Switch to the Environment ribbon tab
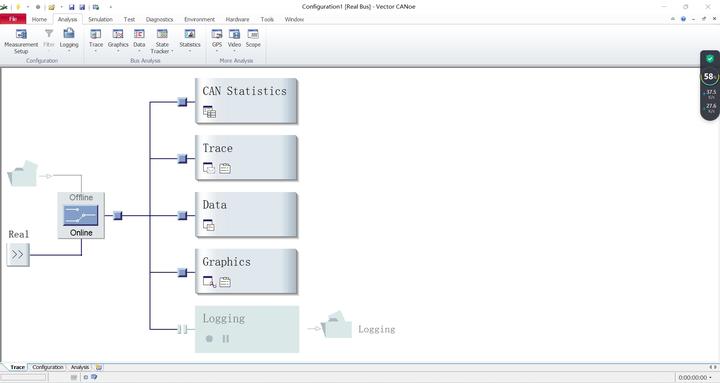The width and height of the screenshot is (720, 383). click(199, 19)
